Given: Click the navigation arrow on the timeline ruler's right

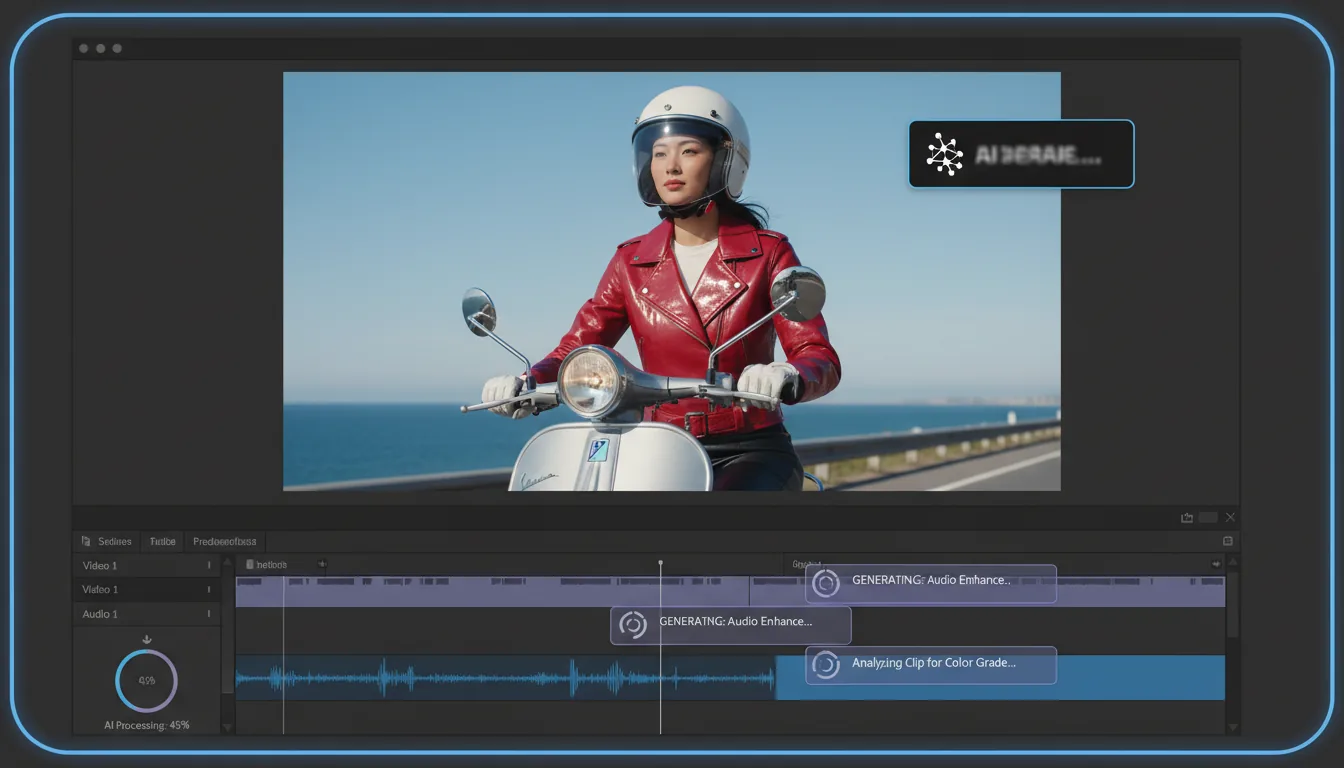Looking at the screenshot, I should [x=1216, y=563].
